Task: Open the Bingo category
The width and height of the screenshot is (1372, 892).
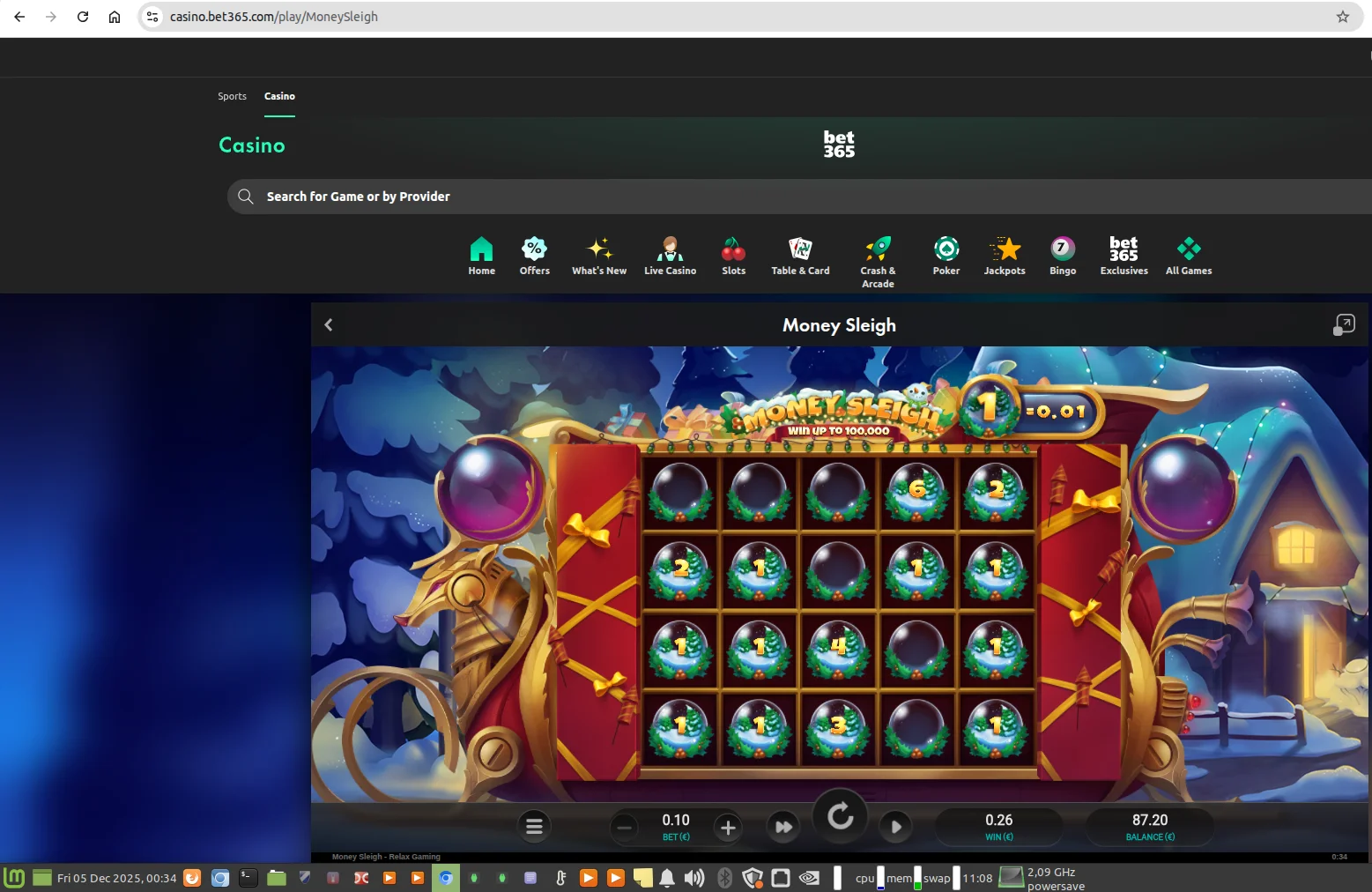Action: click(x=1063, y=256)
